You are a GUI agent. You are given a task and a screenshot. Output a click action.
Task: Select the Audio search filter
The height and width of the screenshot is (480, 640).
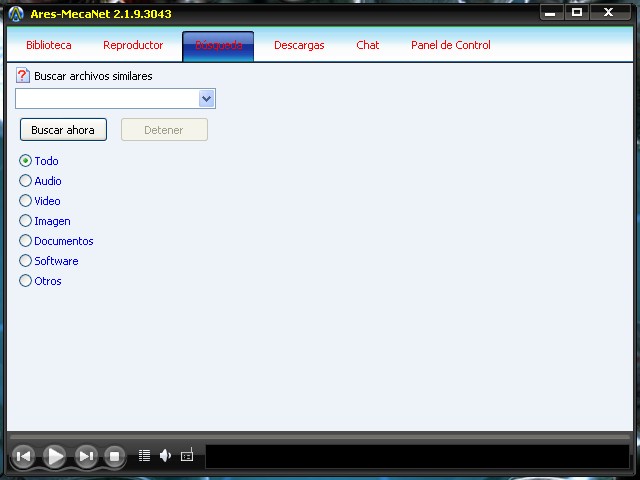coord(25,181)
